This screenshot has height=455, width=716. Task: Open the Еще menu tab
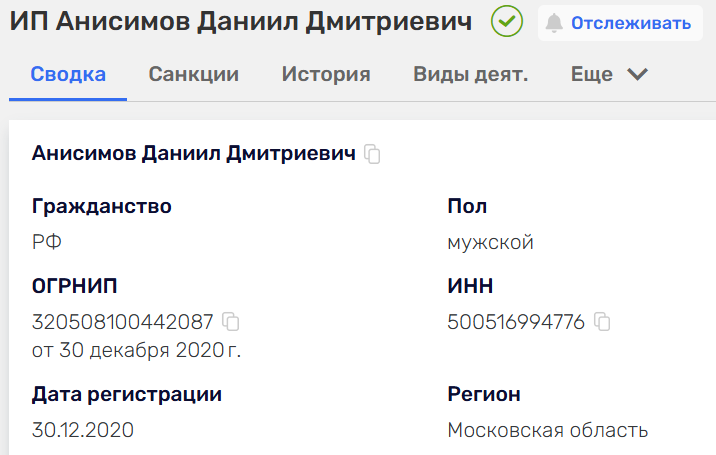point(592,74)
